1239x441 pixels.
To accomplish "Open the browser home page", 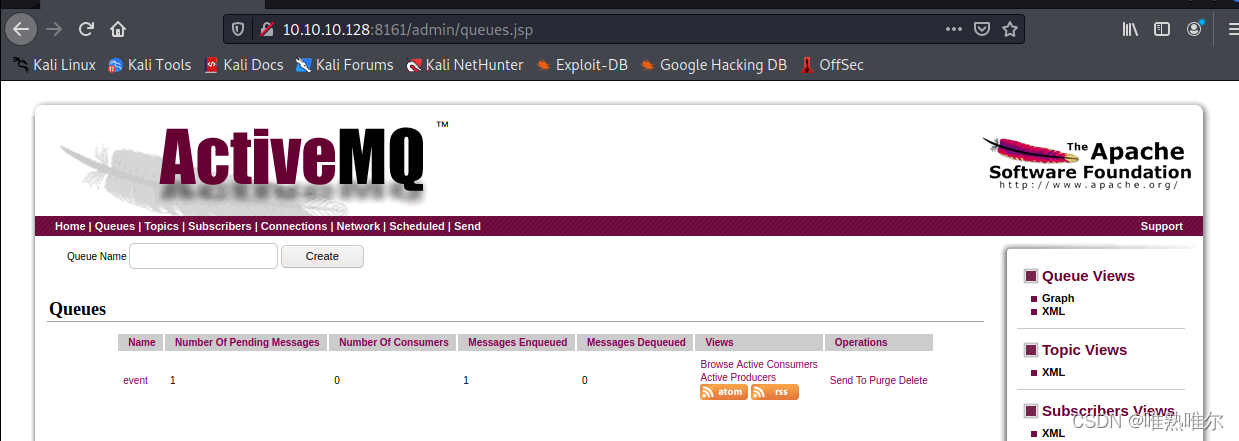I will coord(118,29).
